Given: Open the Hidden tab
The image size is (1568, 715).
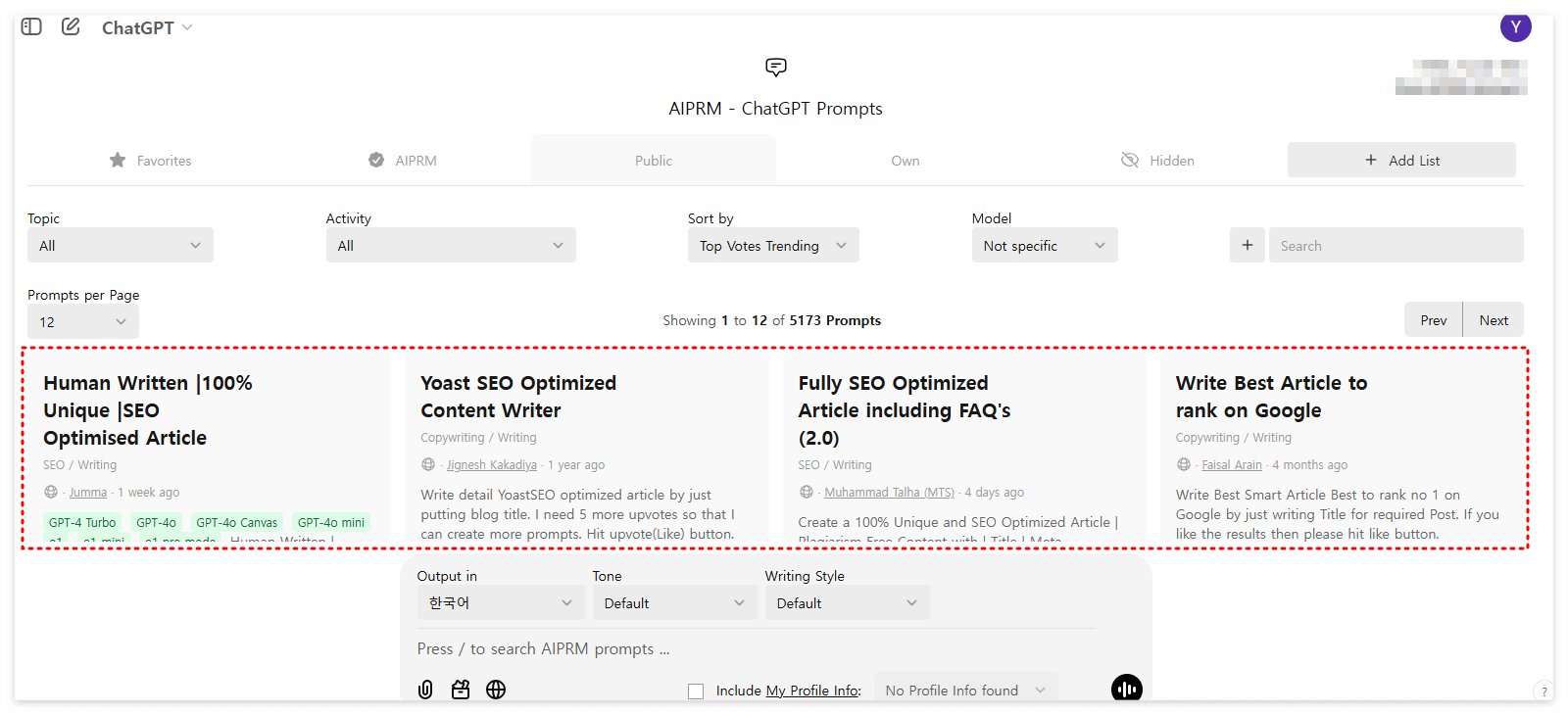Looking at the screenshot, I should click(x=1157, y=160).
